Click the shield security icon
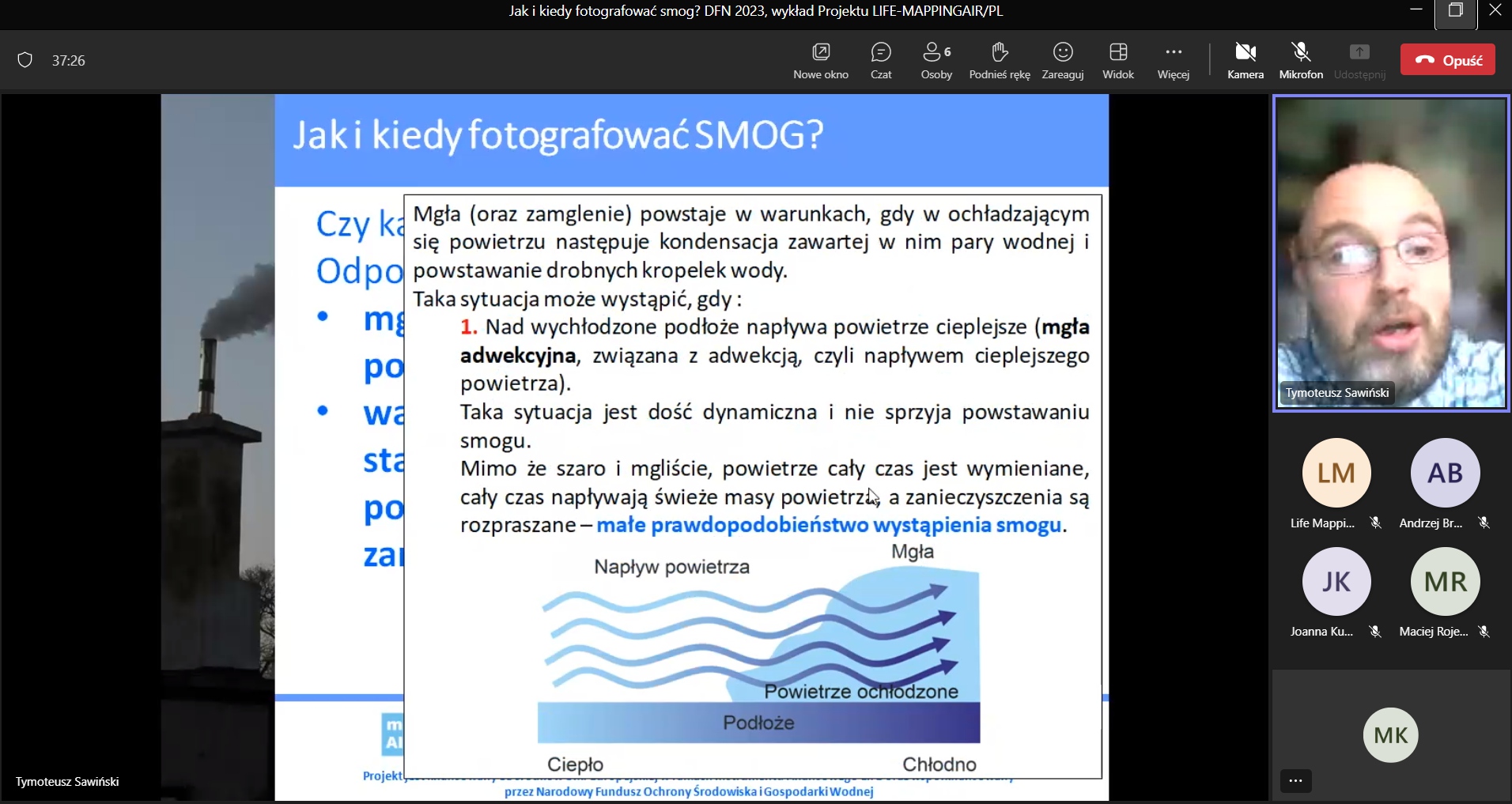This screenshot has width=1512, height=804. [x=25, y=60]
